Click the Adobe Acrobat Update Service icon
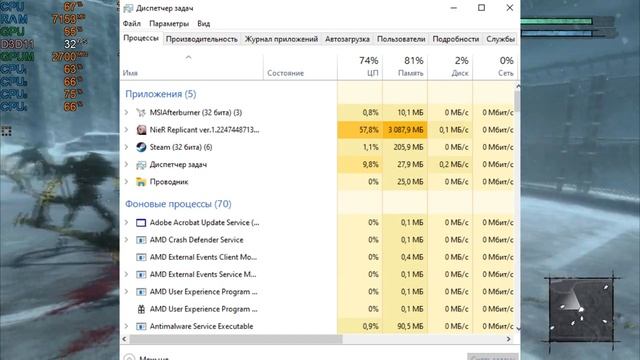This screenshot has height=360, width=640. 141,222
